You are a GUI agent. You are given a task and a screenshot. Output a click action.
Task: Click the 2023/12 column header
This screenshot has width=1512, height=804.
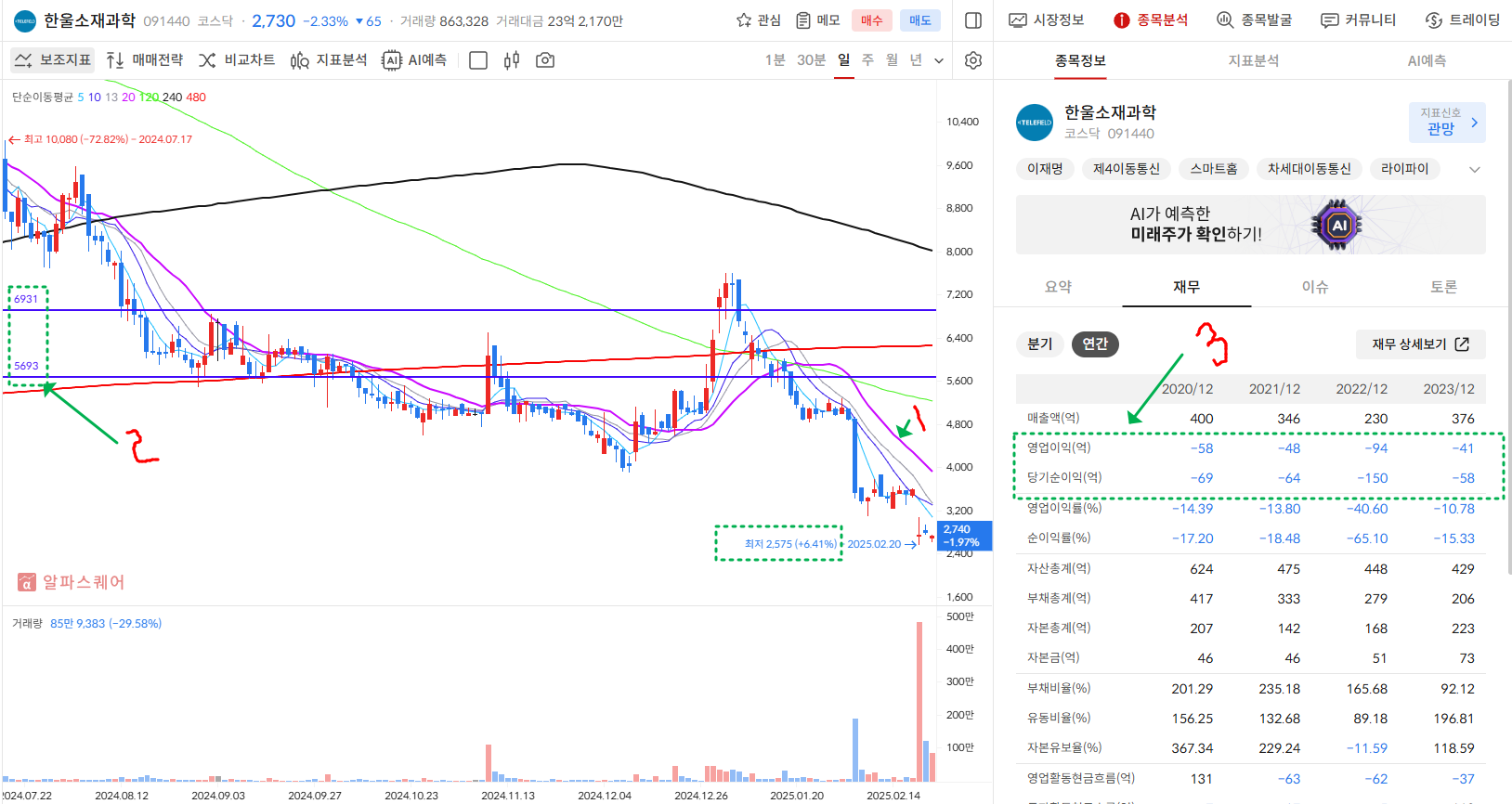click(x=1449, y=389)
